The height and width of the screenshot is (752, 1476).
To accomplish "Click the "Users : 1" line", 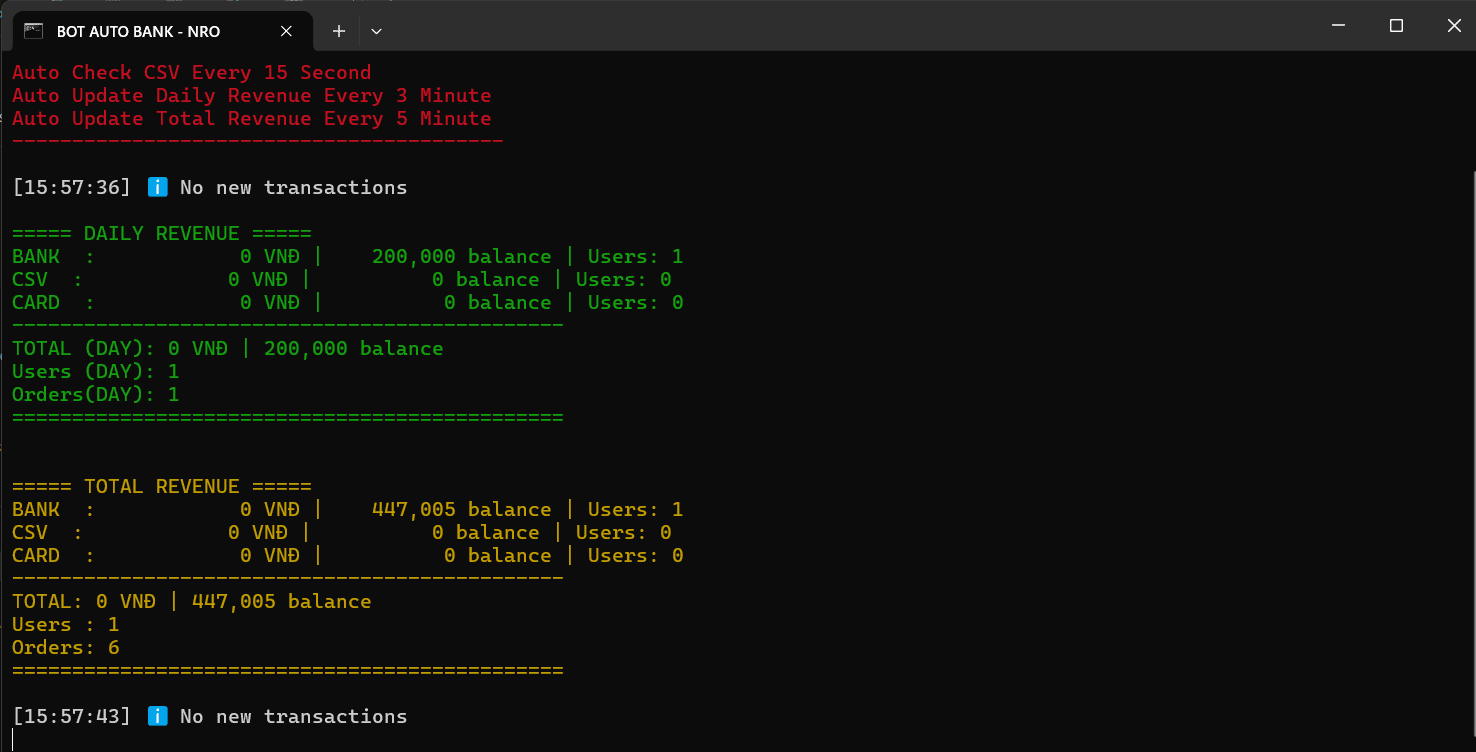I will pos(66,625).
